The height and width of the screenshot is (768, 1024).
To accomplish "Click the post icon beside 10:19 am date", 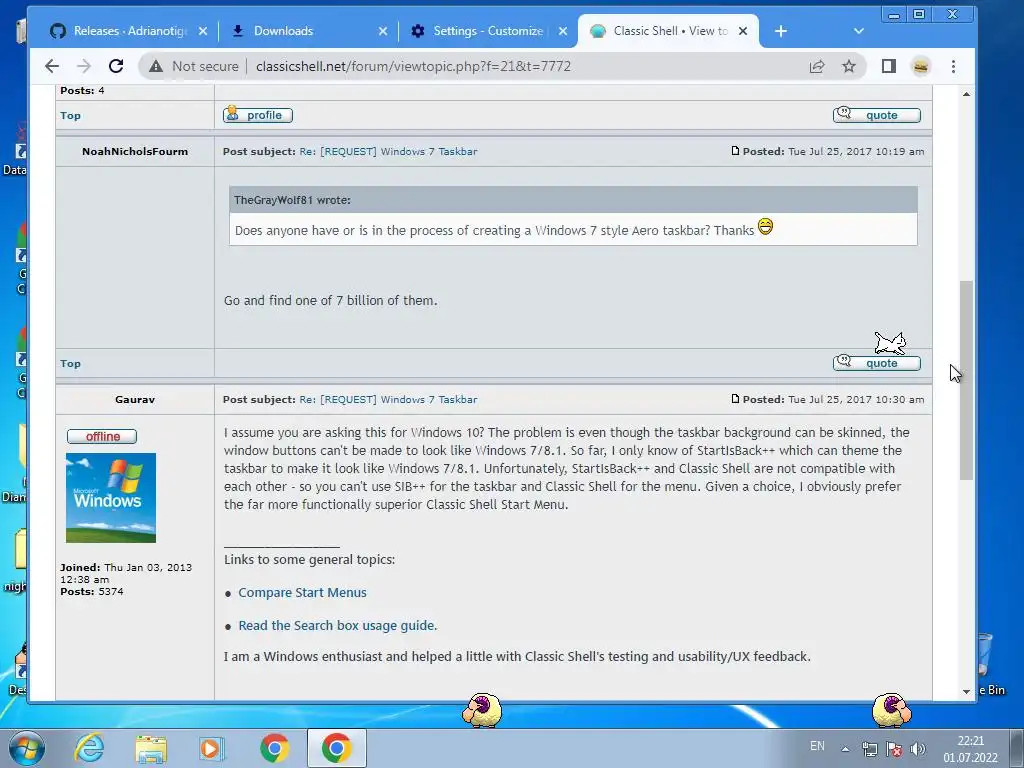I will coord(735,151).
